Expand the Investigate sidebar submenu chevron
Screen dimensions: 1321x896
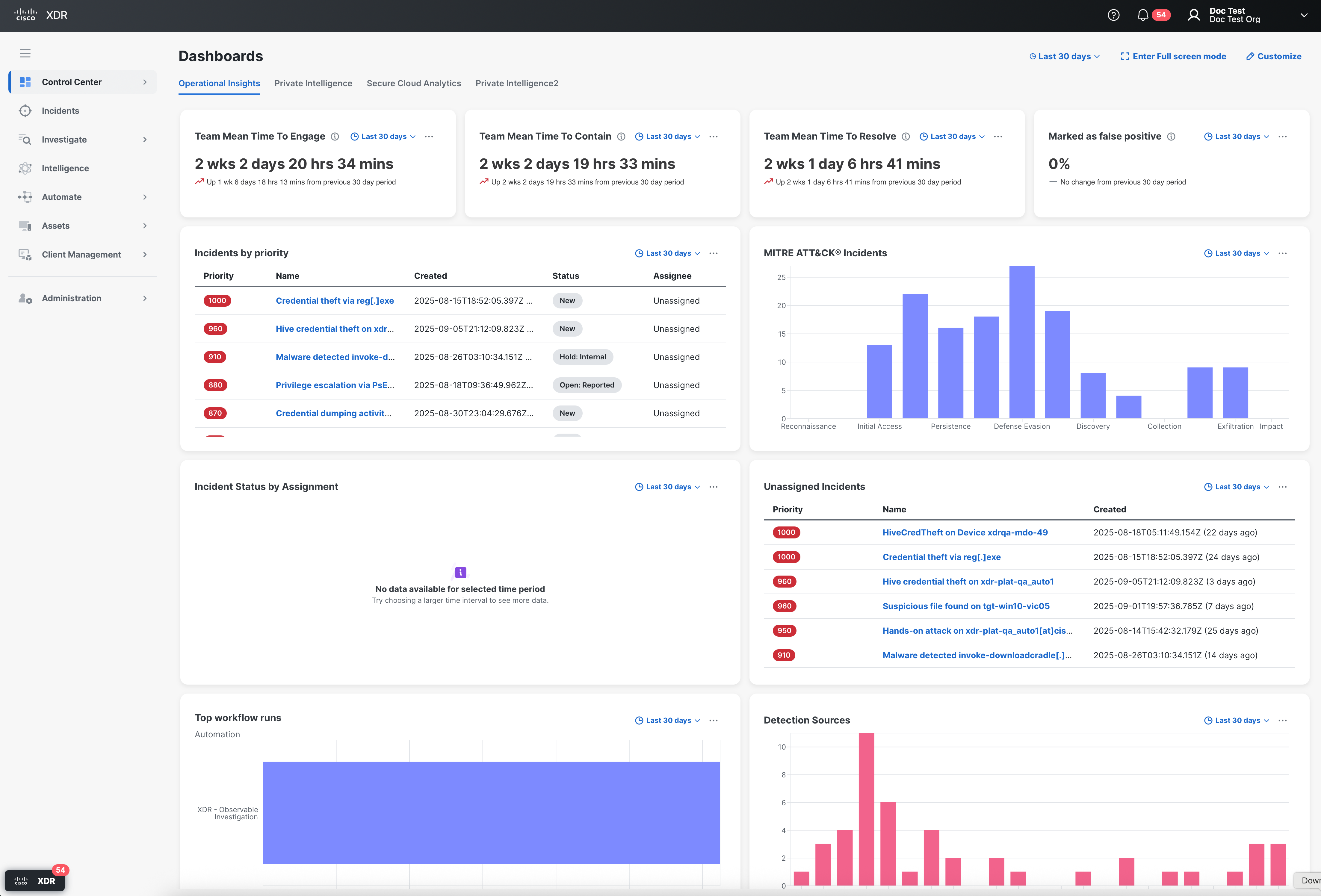click(145, 140)
